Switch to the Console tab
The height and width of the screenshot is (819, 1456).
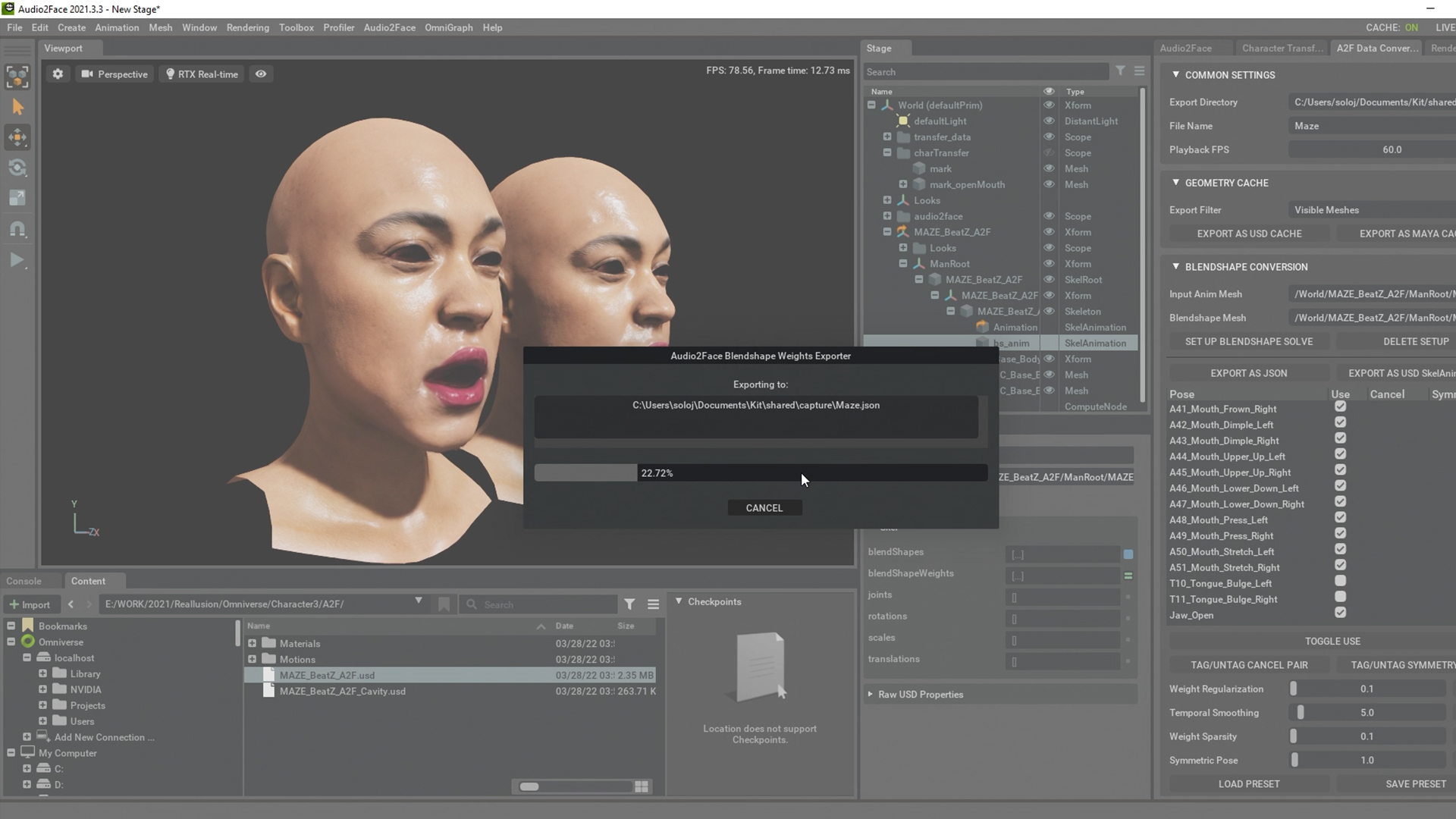pos(24,581)
